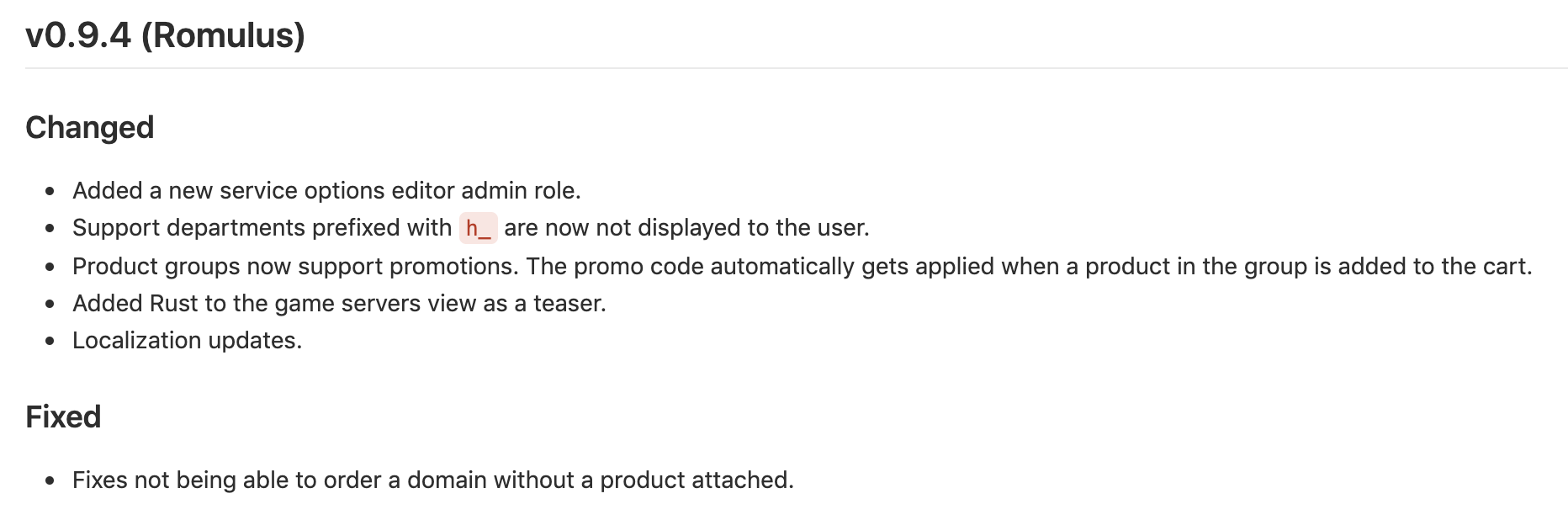Image resolution: width=1568 pixels, height=520 pixels.
Task: Click the red h_ inline code snippet
Action: (x=478, y=228)
